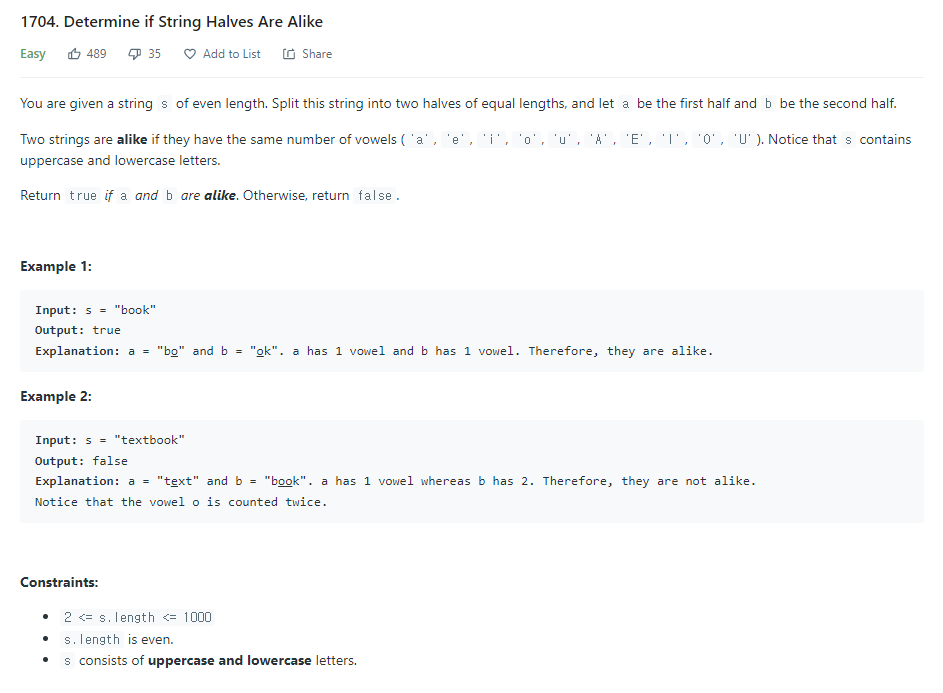Click the Constraints heading
The height and width of the screenshot is (693, 943).
tap(59, 582)
